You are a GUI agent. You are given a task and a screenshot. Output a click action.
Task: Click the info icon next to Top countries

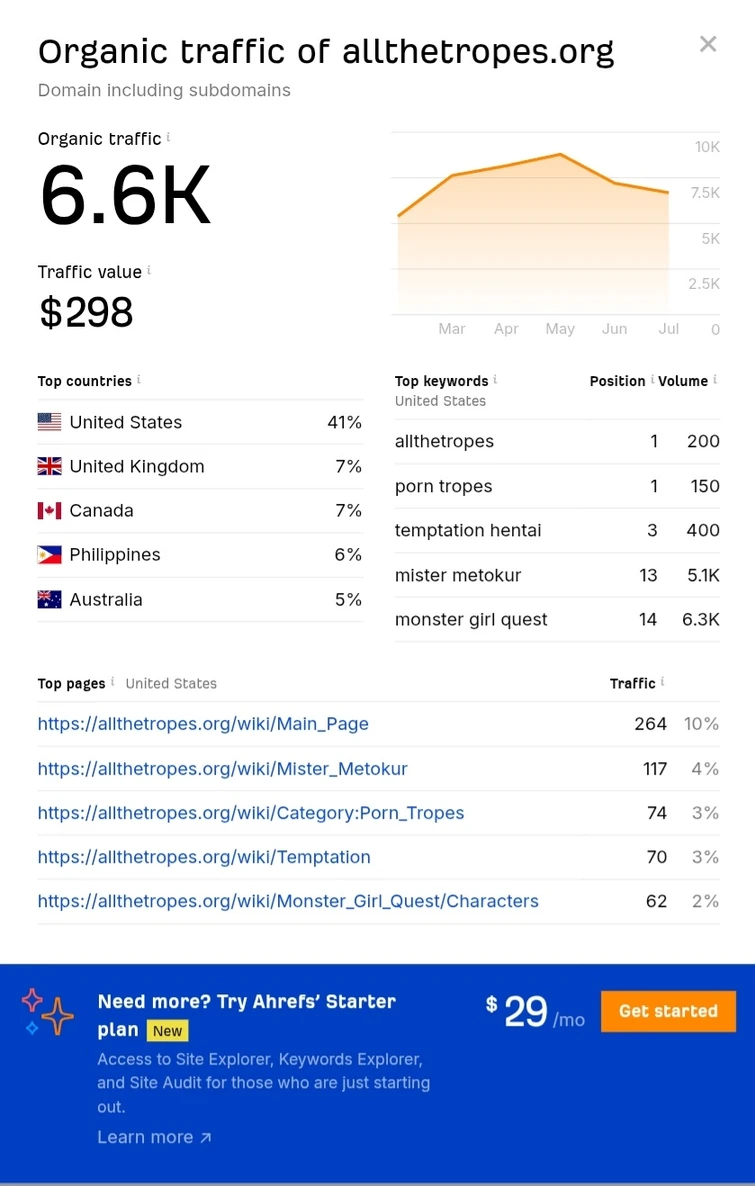coord(138,379)
